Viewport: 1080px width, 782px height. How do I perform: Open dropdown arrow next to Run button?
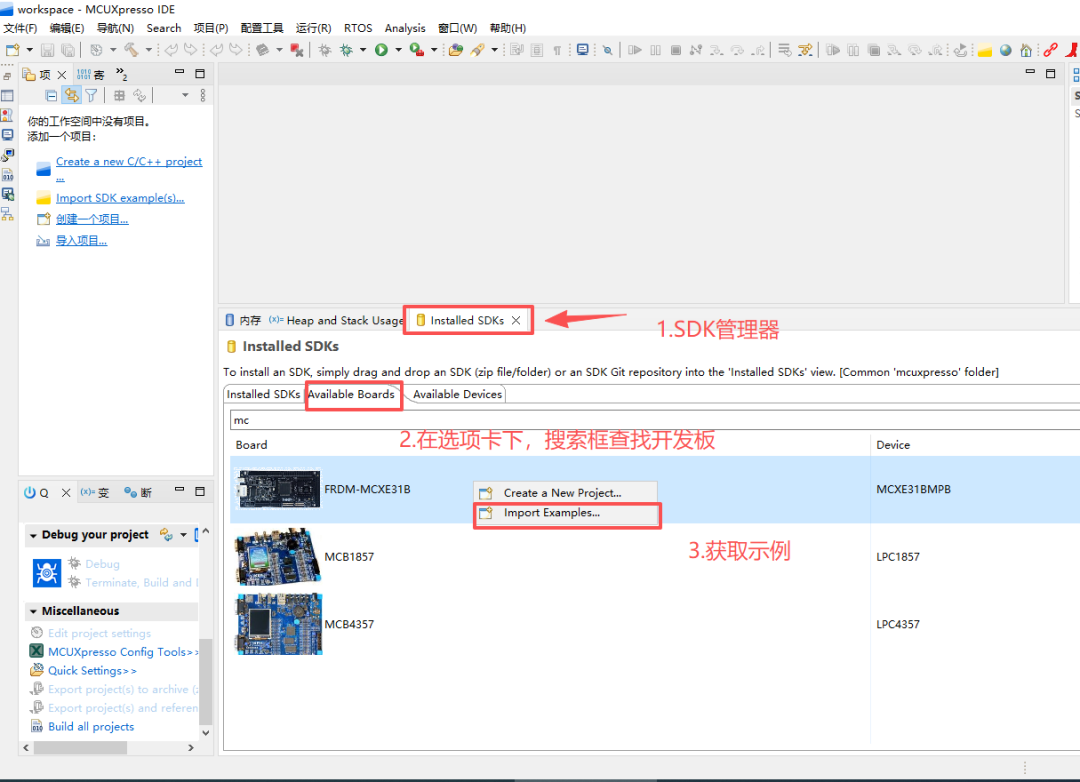pos(398,50)
